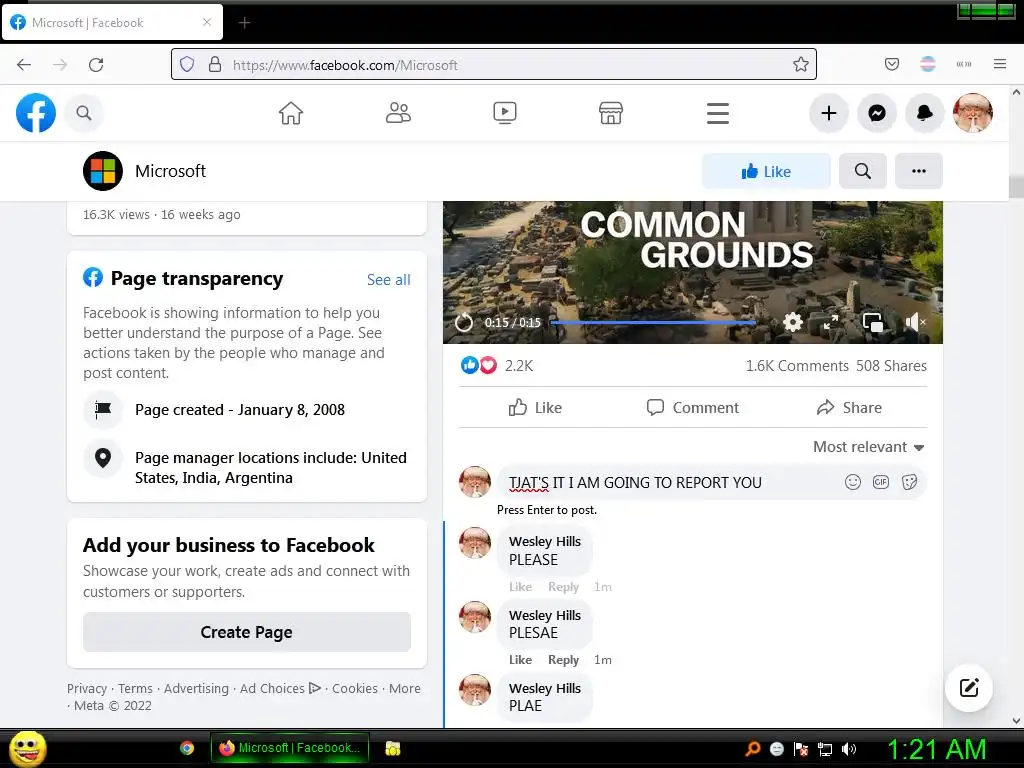The height and width of the screenshot is (768, 1024).
Task: Bookmark this page with star icon
Action: coord(801,64)
